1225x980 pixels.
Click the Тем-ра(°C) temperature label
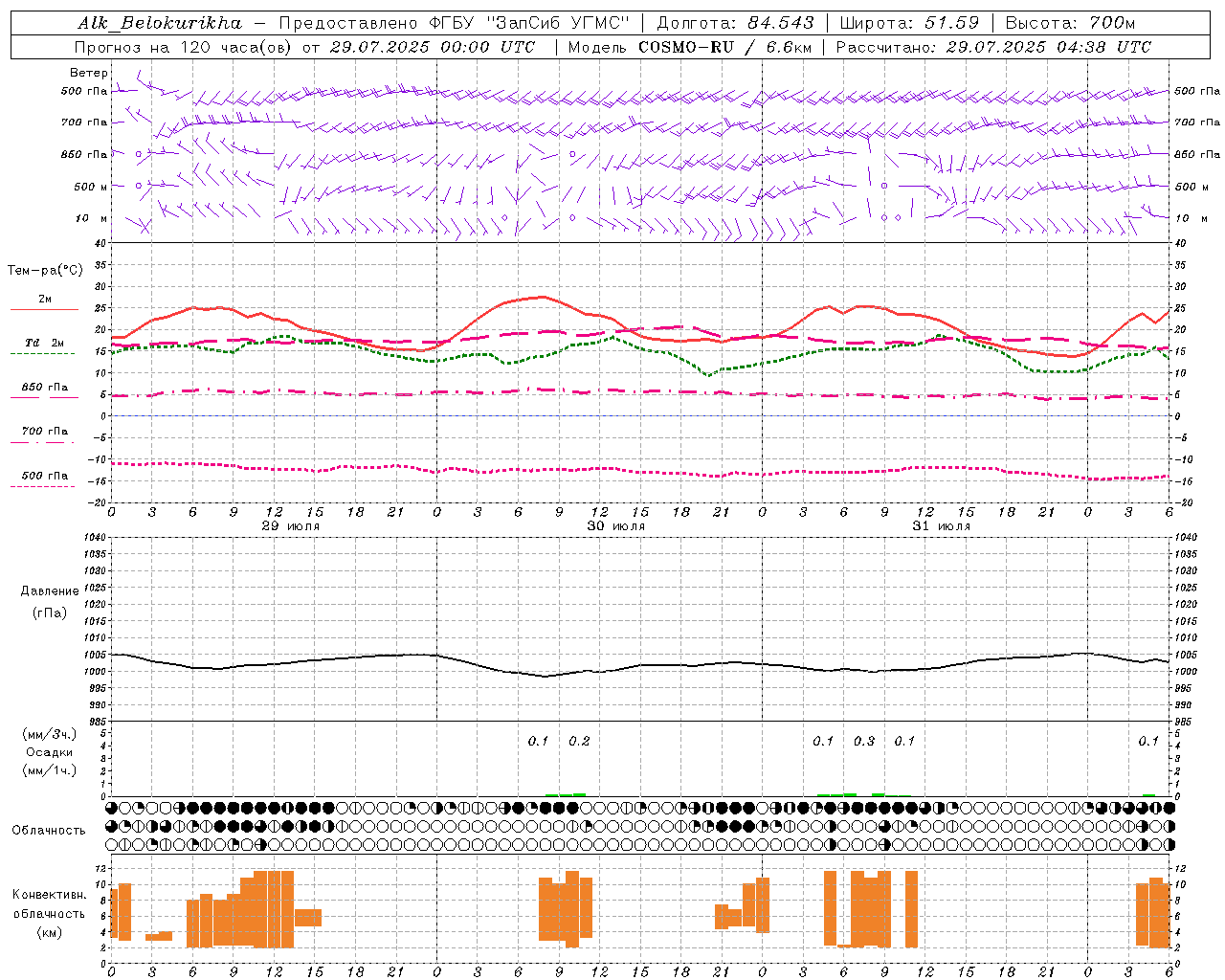[x=45, y=270]
